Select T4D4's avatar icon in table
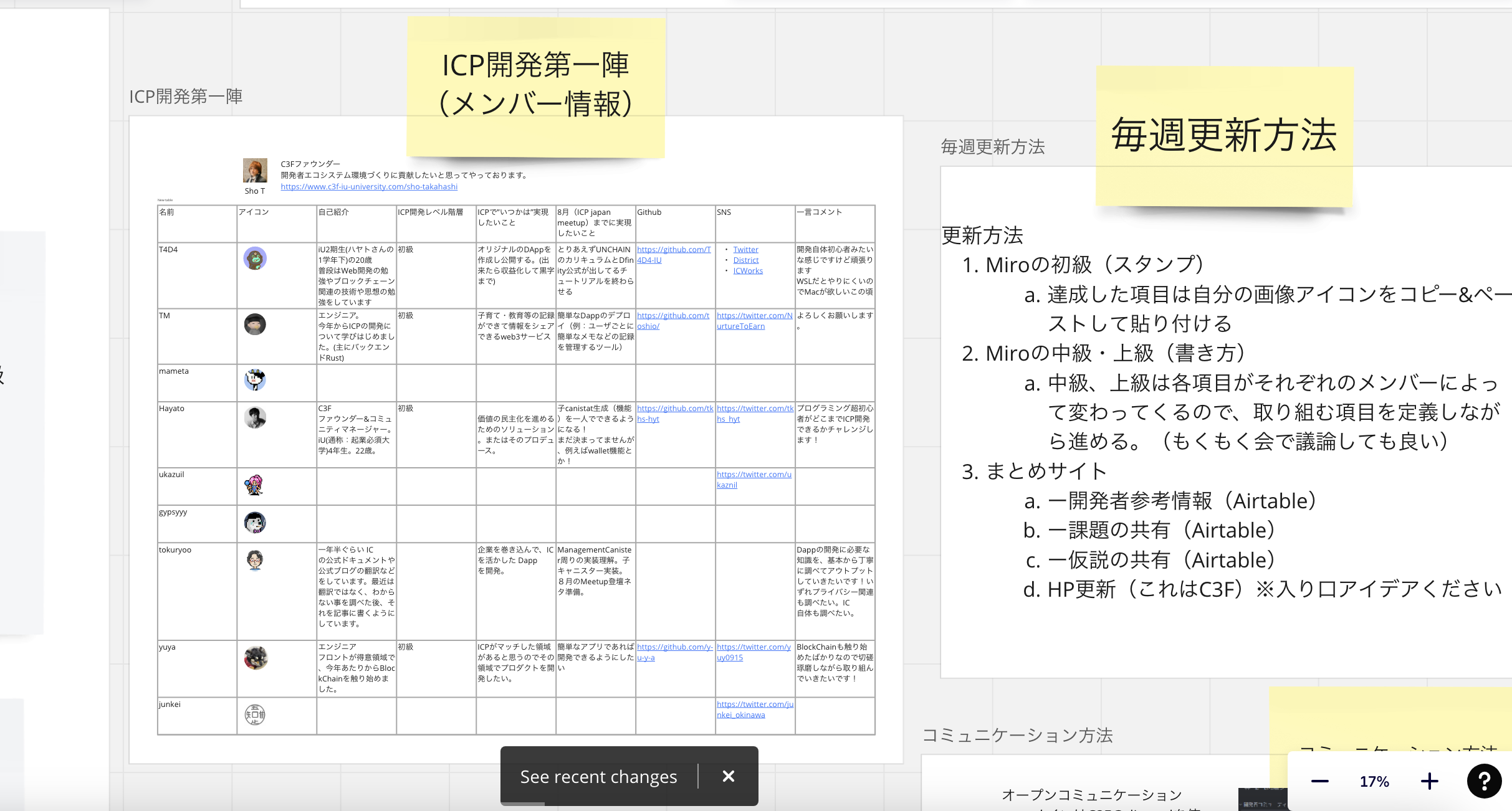 (255, 258)
